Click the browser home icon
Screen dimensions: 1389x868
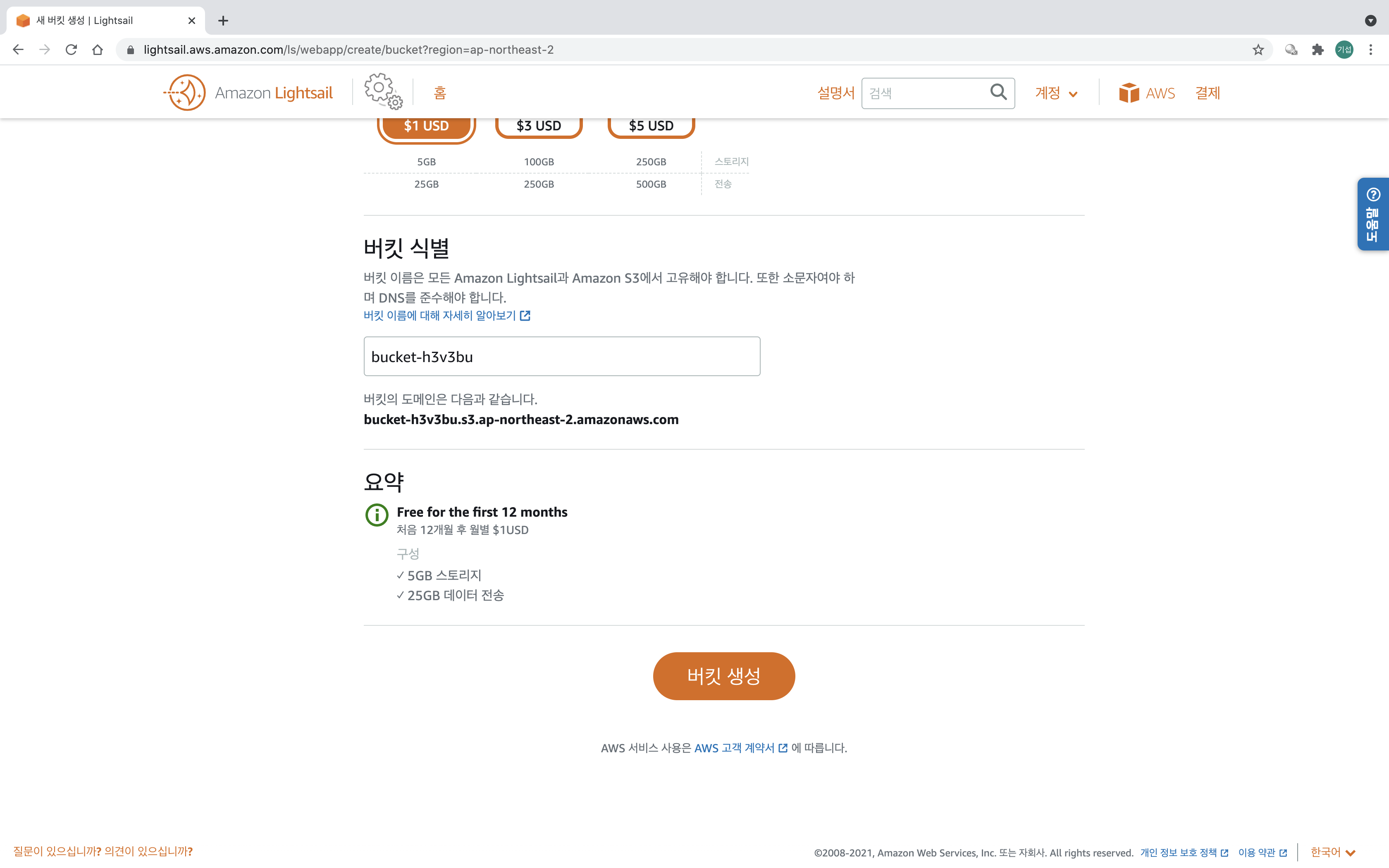click(98, 50)
